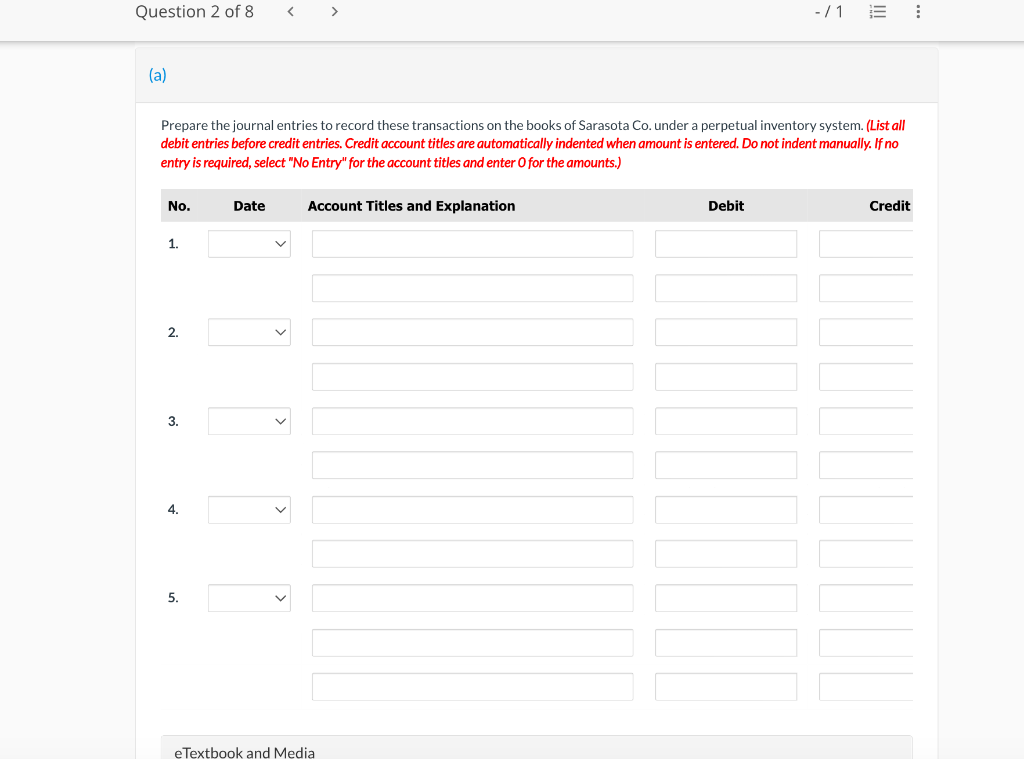Viewport: 1024px width, 759px height.
Task: Click second Debit field of entry 3
Action: 726,465
